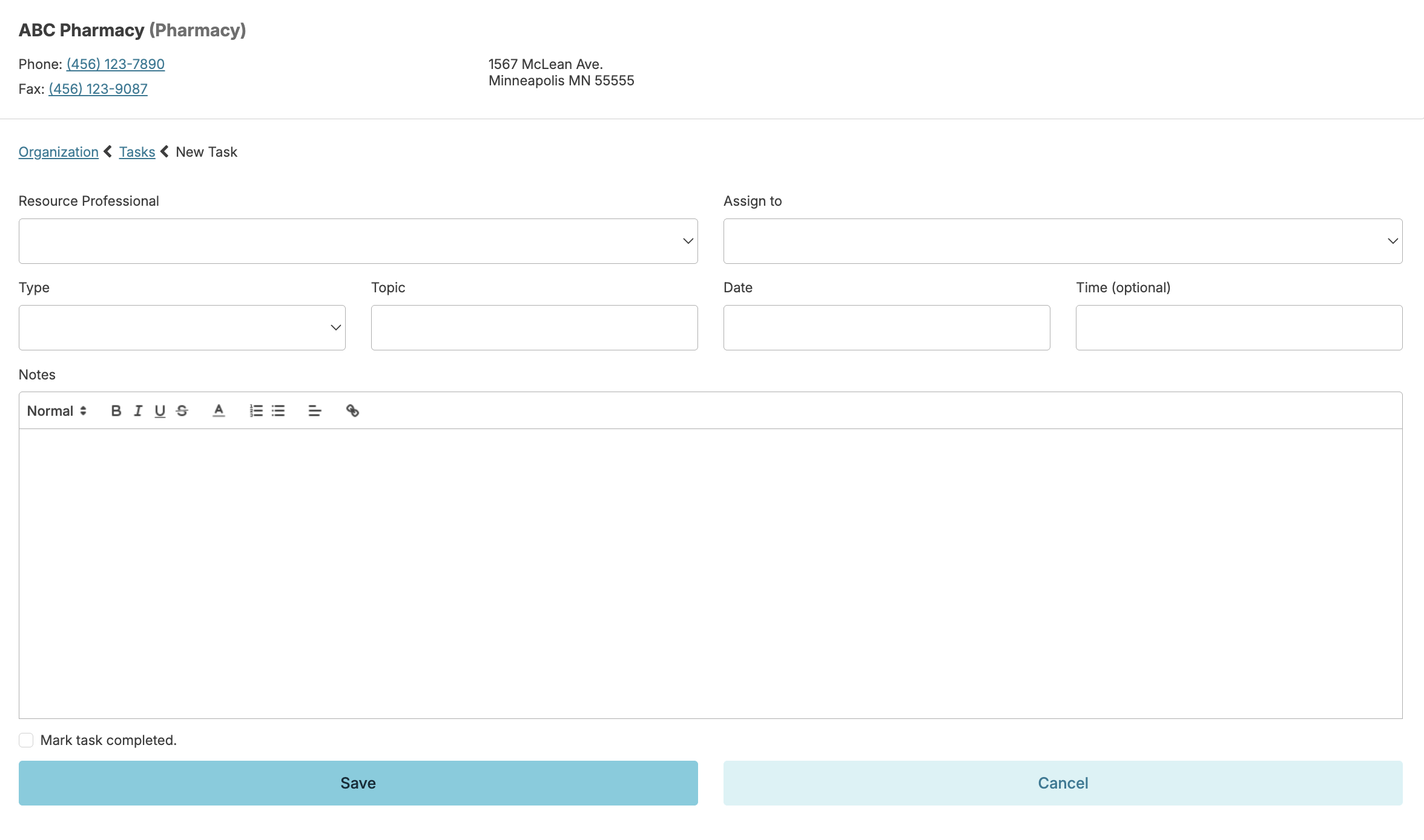Apply underline in Notes toolbar
Image resolution: width=1424 pixels, height=840 pixels.
160,411
